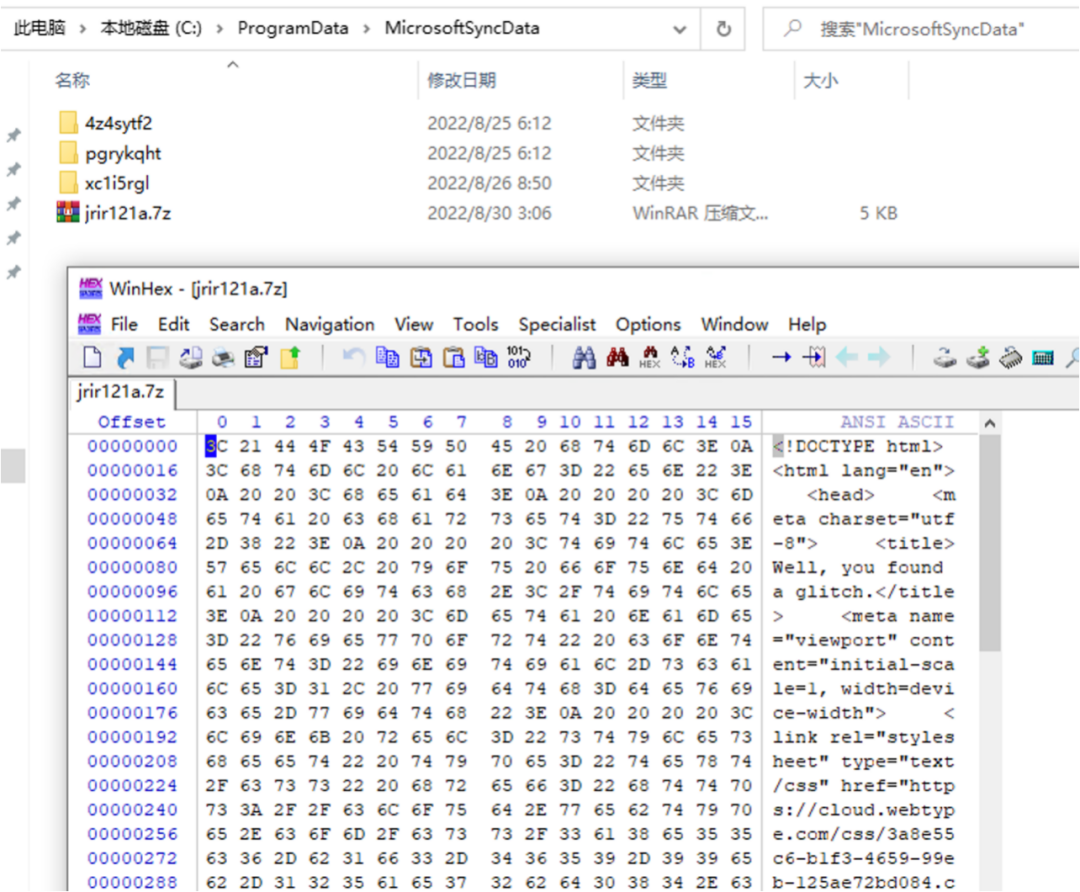This screenshot has height=892, width=1080.
Task: Click the 本地磁盘 (C:) breadcrumb
Action: tap(151, 28)
